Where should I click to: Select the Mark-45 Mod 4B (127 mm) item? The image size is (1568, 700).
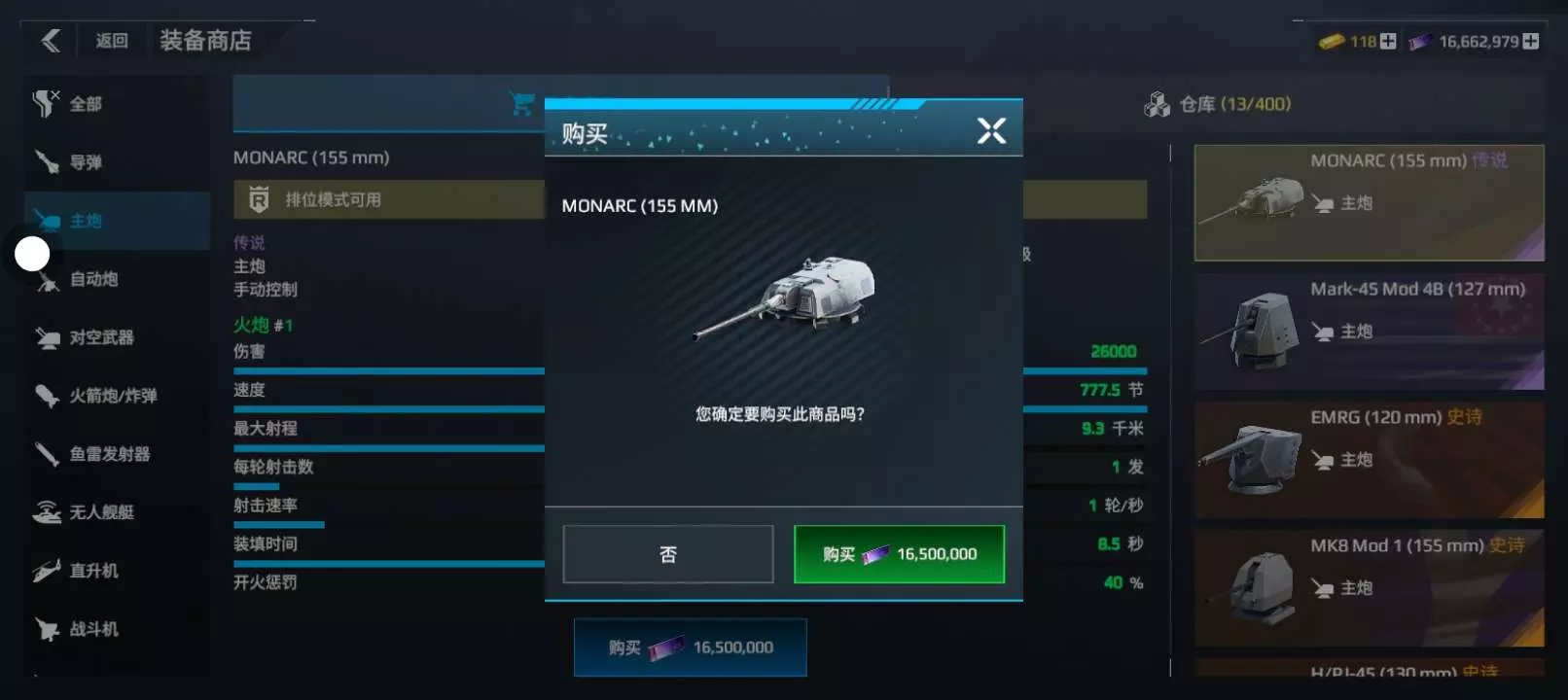[1369, 332]
